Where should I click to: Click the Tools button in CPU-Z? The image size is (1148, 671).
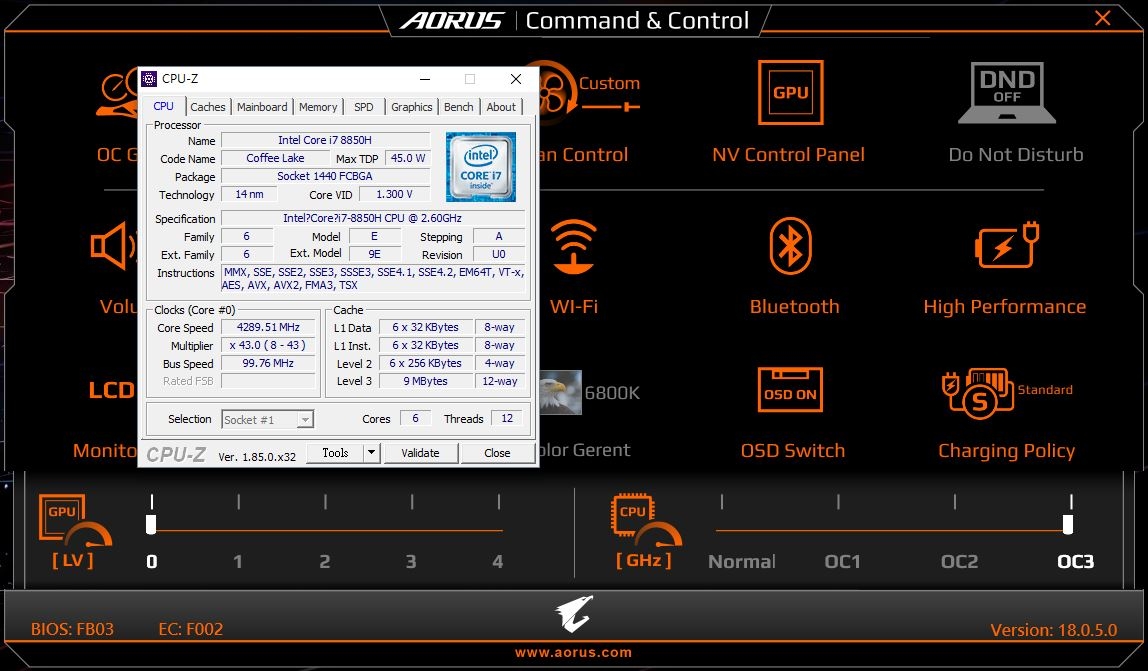click(x=335, y=453)
